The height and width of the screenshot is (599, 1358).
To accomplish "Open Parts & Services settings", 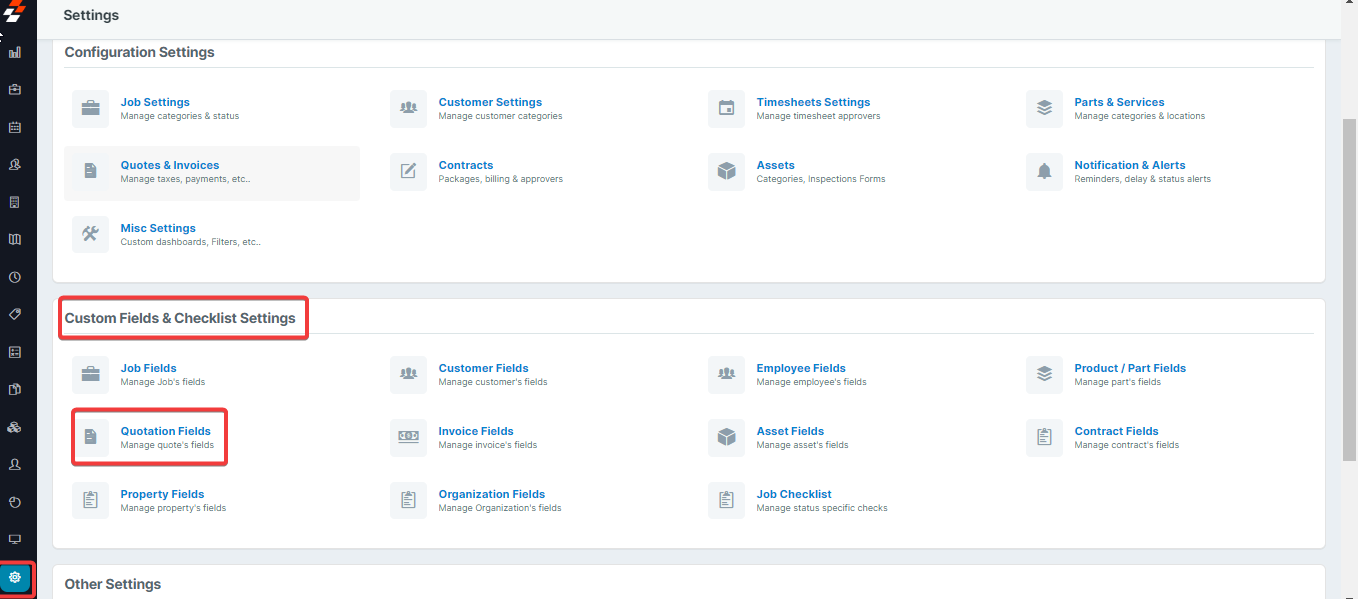I will pos(1118,102).
